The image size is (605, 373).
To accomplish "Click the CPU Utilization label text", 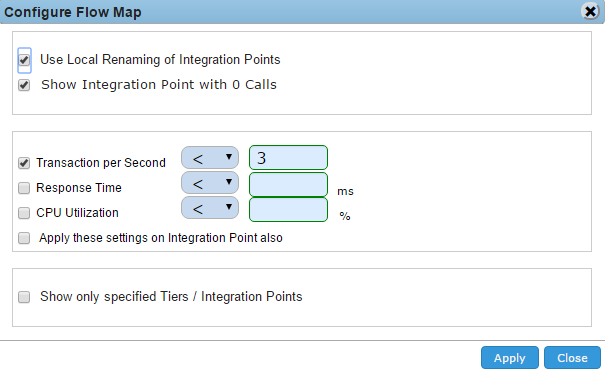I will point(77,213).
